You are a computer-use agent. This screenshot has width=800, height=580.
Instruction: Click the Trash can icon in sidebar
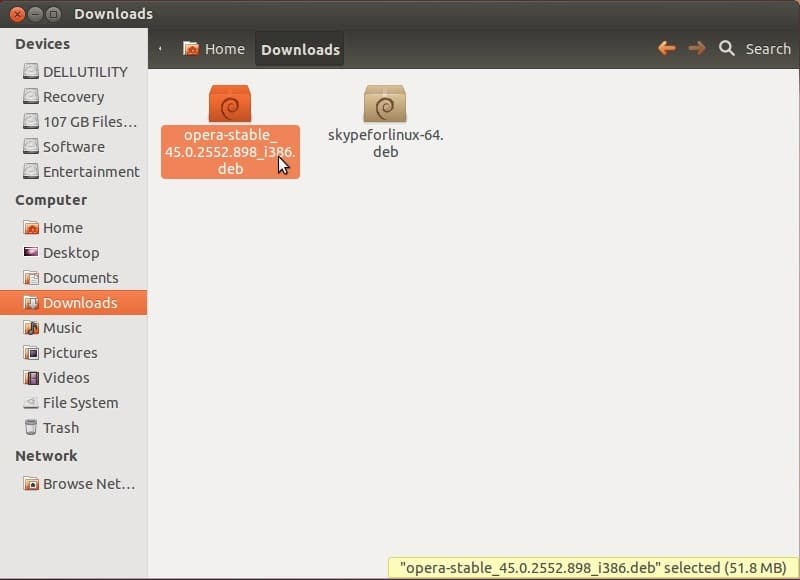click(x=31, y=427)
